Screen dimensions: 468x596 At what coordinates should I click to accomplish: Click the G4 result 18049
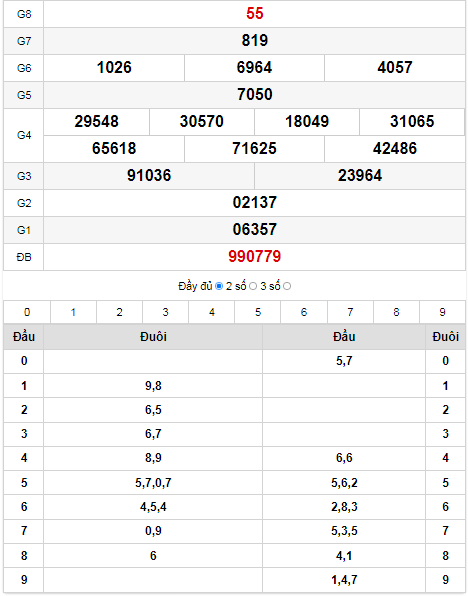click(307, 122)
